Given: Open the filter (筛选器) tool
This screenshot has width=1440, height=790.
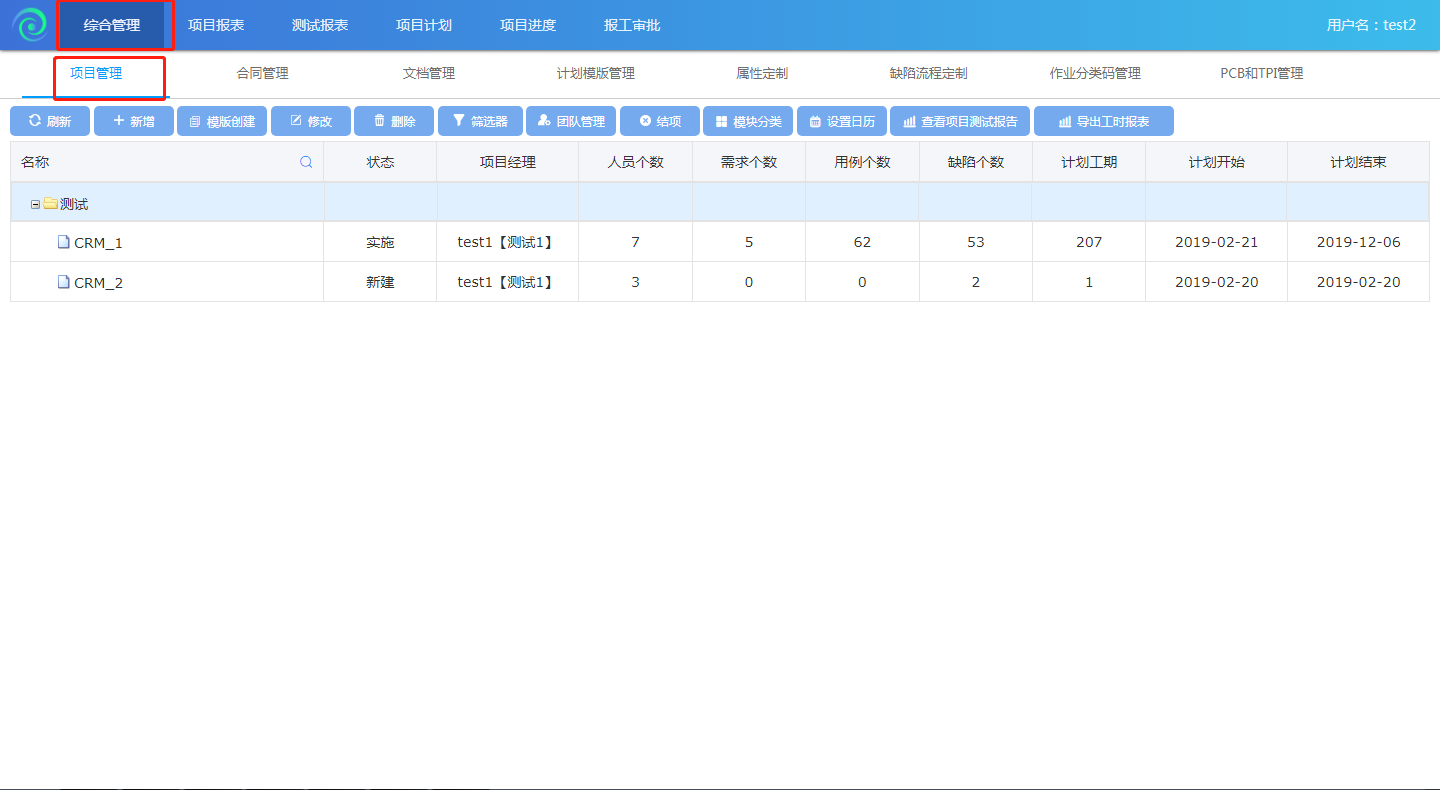Looking at the screenshot, I should (480, 121).
